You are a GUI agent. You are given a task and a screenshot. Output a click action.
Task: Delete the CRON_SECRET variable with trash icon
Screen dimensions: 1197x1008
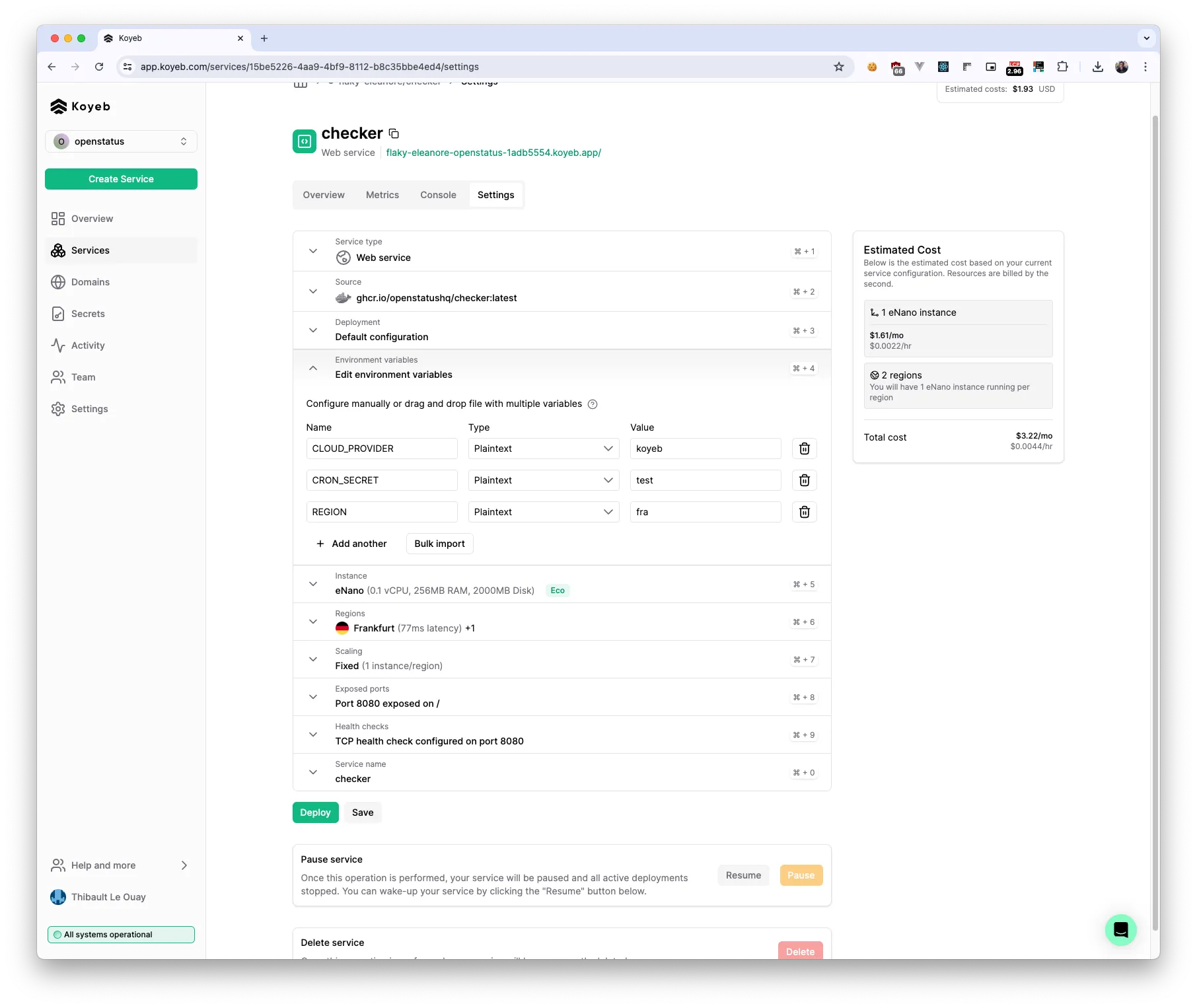804,480
